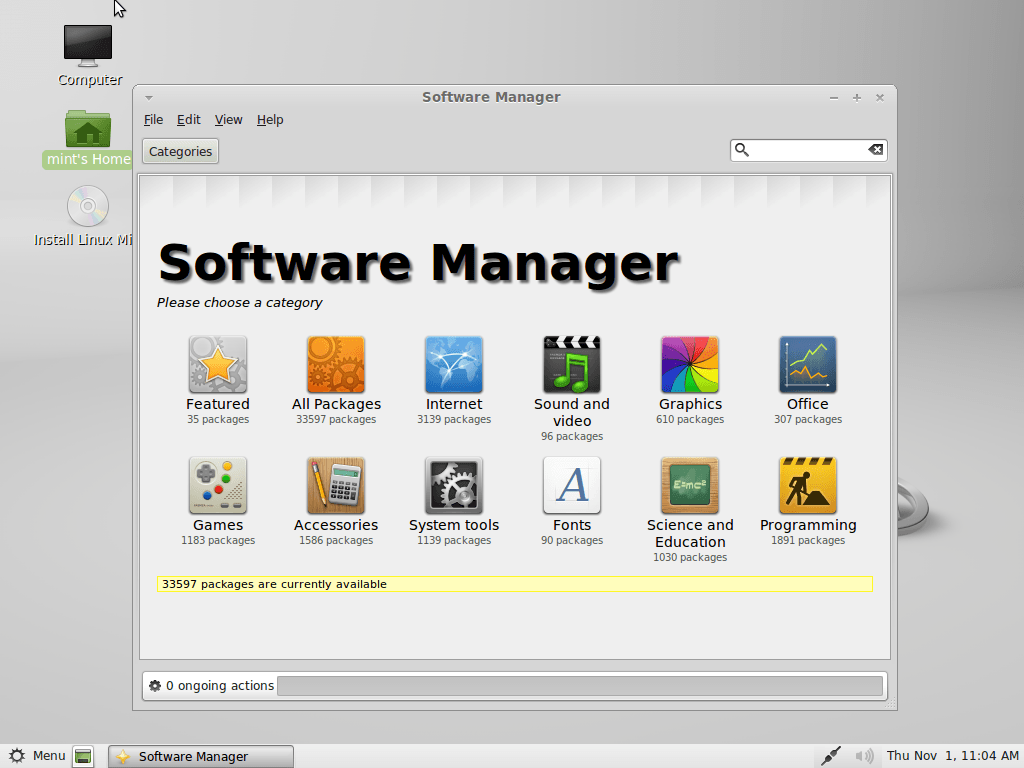Click 'Please choose a category' text

[x=240, y=303]
